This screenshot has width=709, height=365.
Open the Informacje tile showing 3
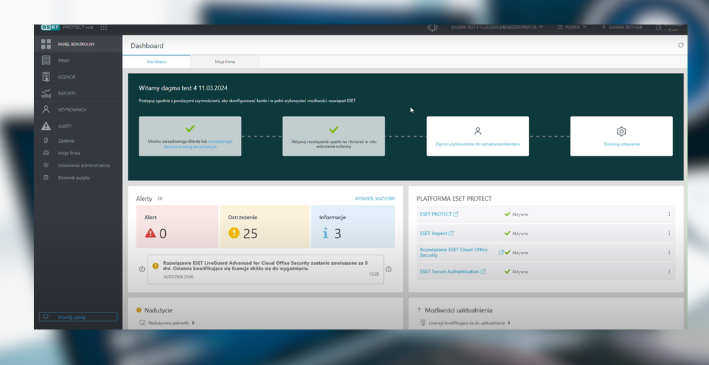pyautogui.click(x=353, y=227)
